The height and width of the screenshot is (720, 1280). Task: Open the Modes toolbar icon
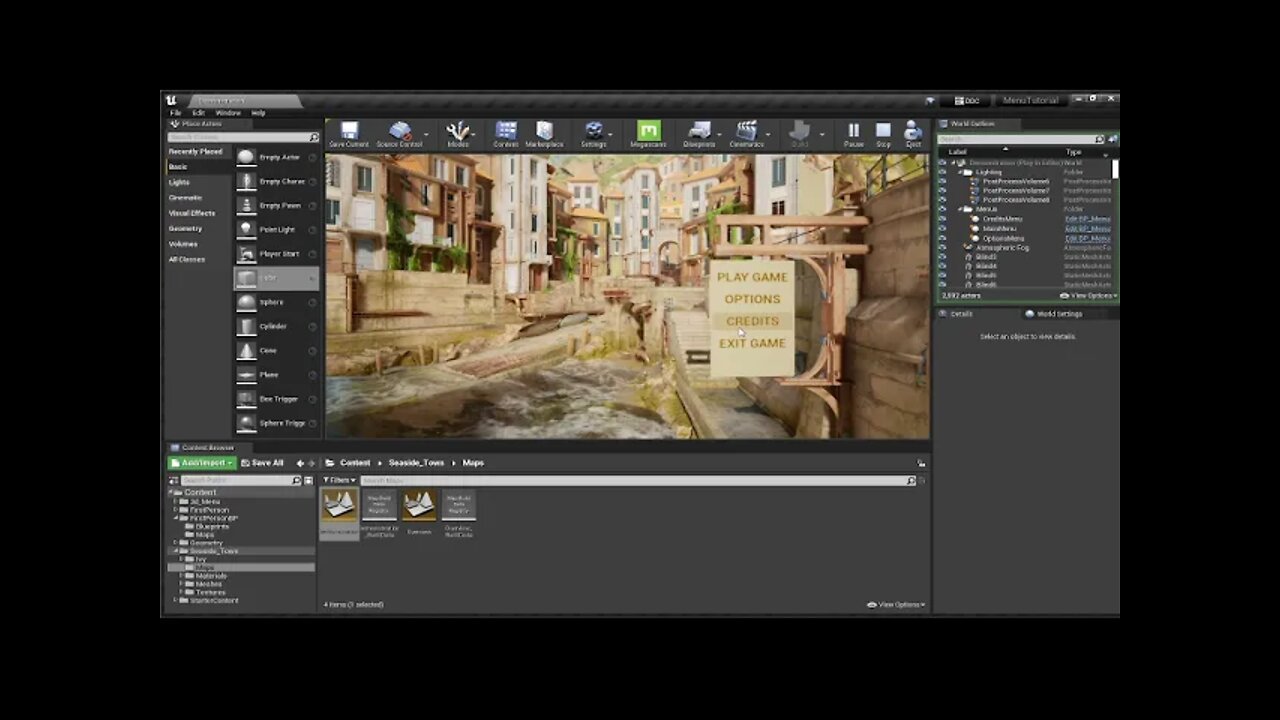(x=458, y=134)
